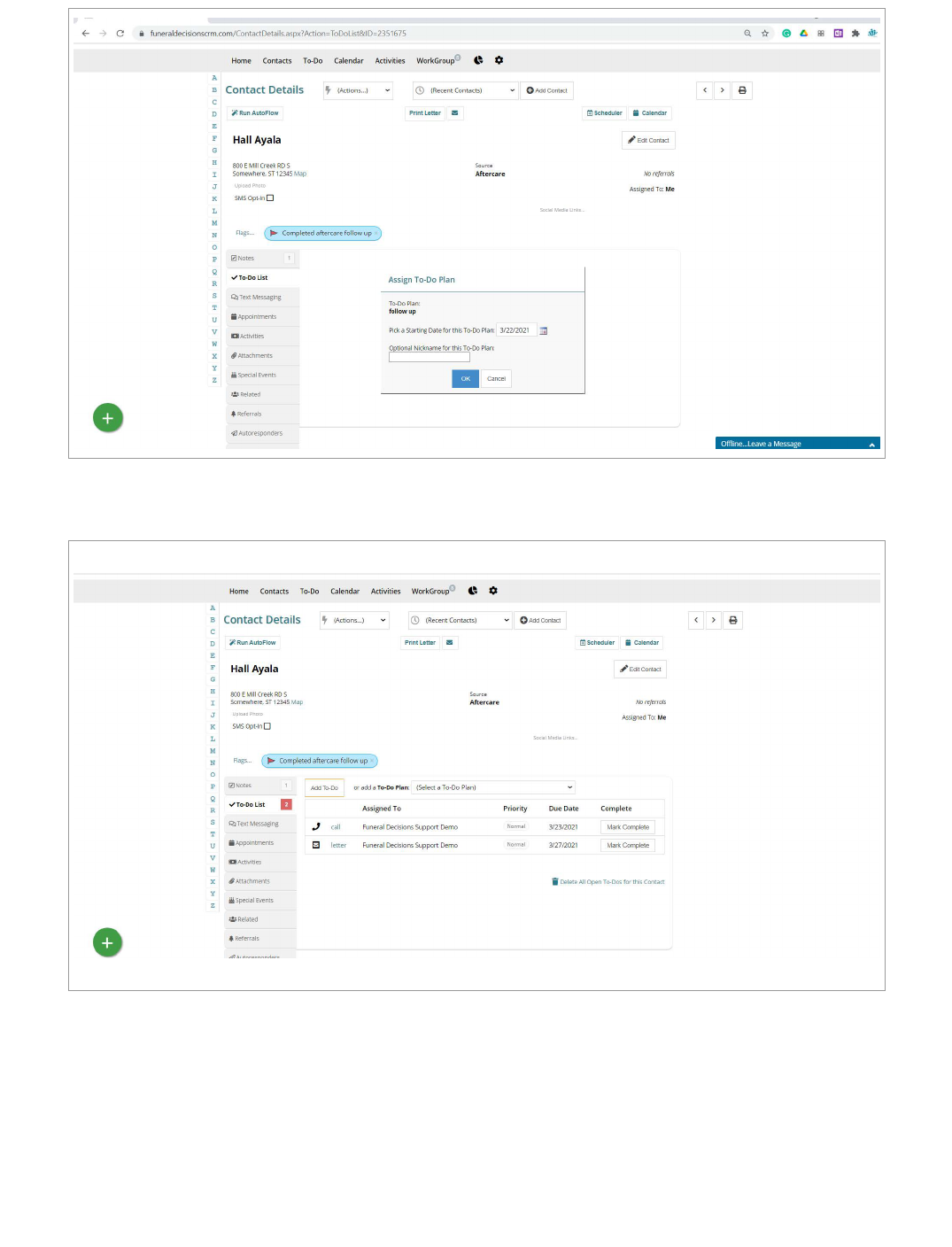Open the calendar picker beside the starting date
This screenshot has height=1247, width=952.
(544, 331)
